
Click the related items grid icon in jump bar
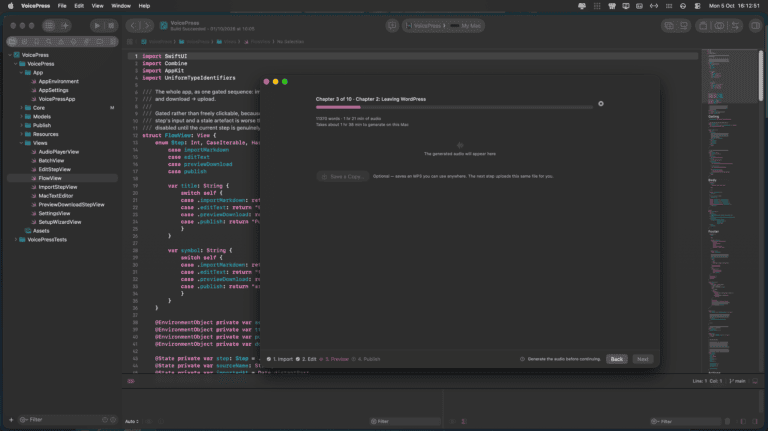pos(130,42)
